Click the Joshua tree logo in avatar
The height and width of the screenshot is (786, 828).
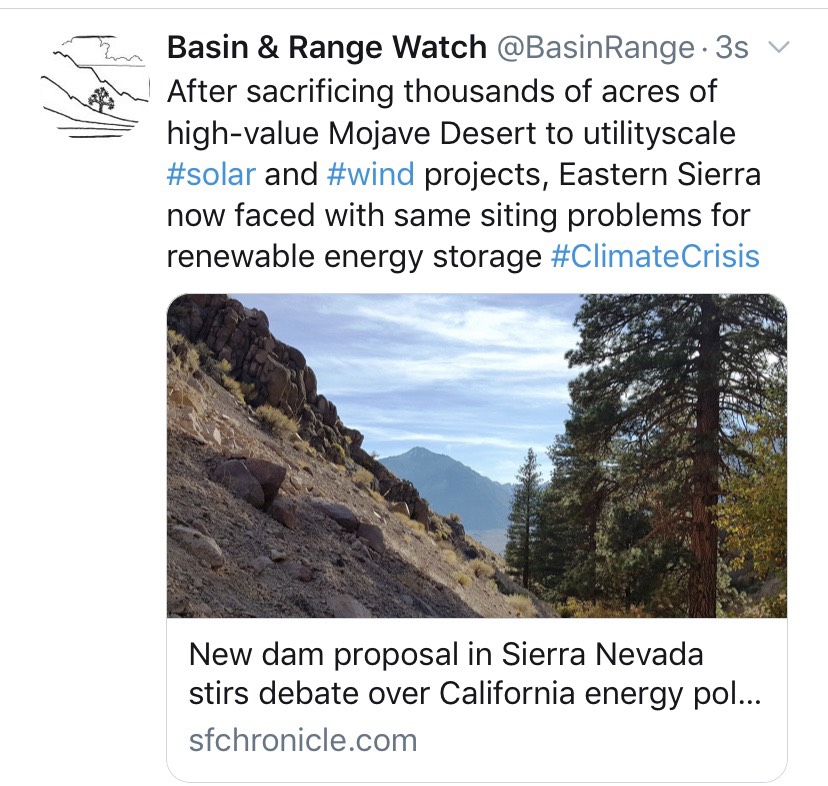[x=101, y=99]
